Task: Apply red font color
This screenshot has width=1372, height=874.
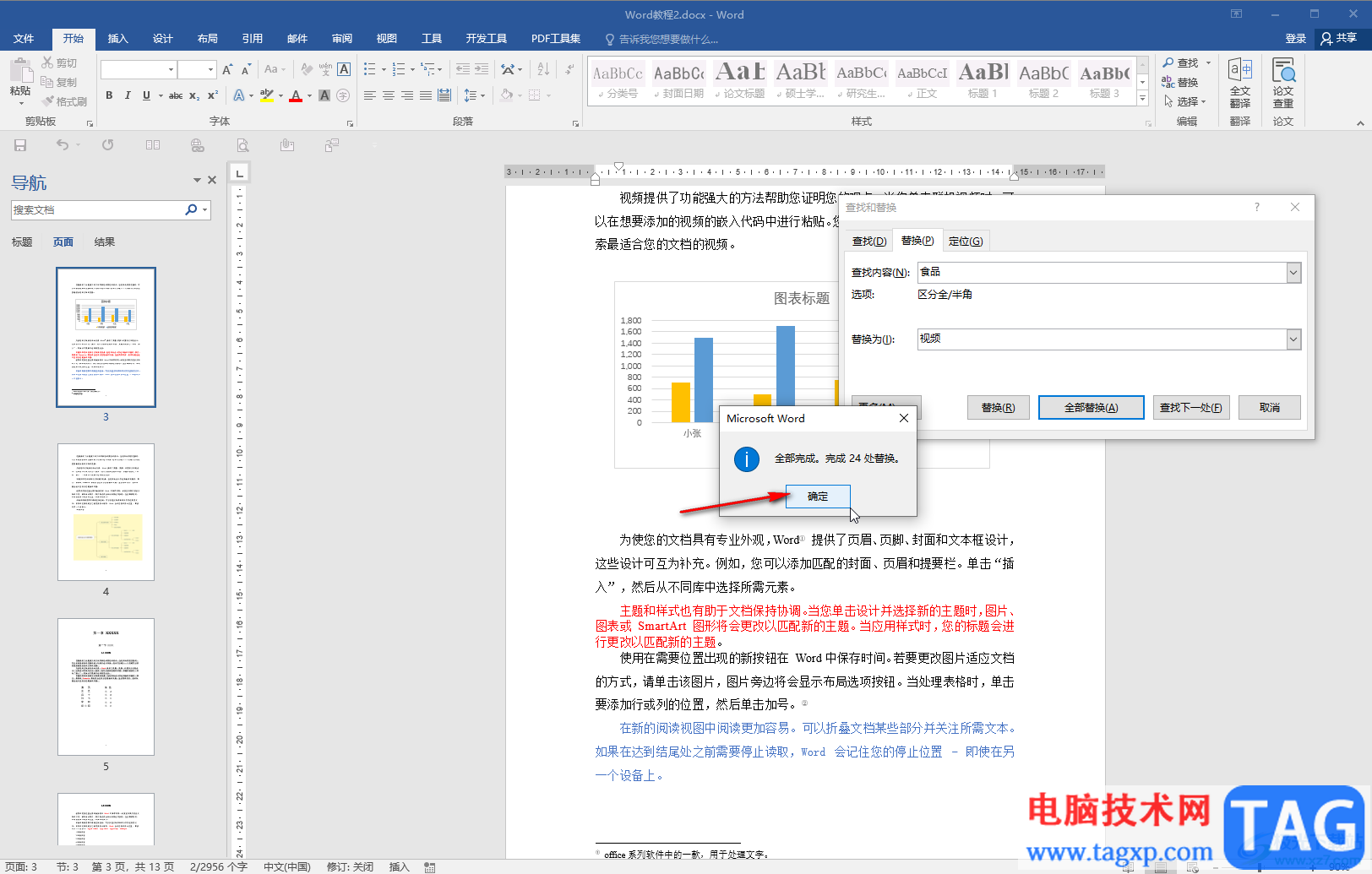Action: pyautogui.click(x=296, y=95)
